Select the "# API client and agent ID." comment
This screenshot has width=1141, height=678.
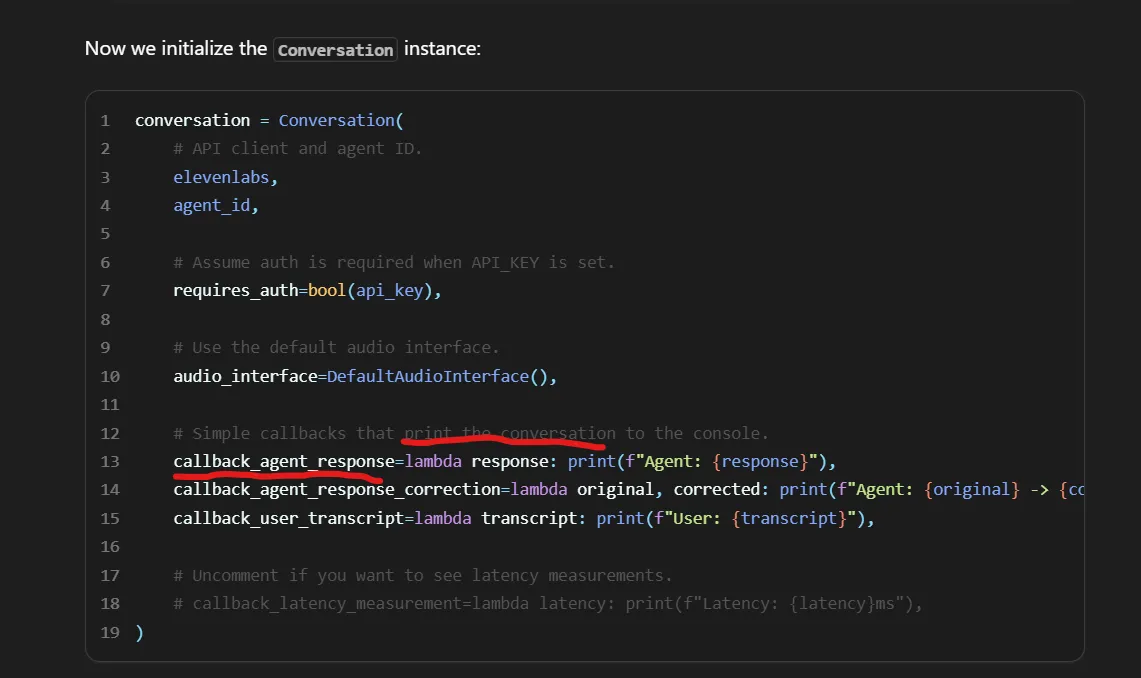[297, 148]
